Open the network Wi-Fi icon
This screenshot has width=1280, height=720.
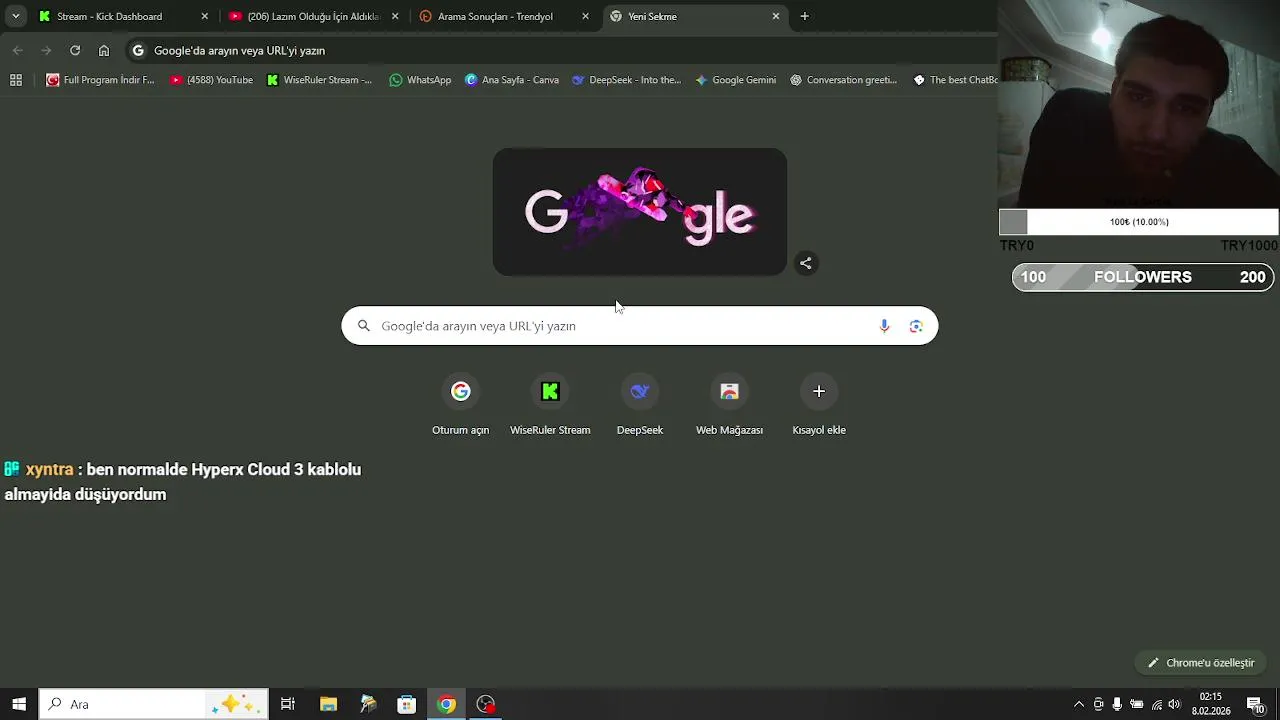[1157, 705]
